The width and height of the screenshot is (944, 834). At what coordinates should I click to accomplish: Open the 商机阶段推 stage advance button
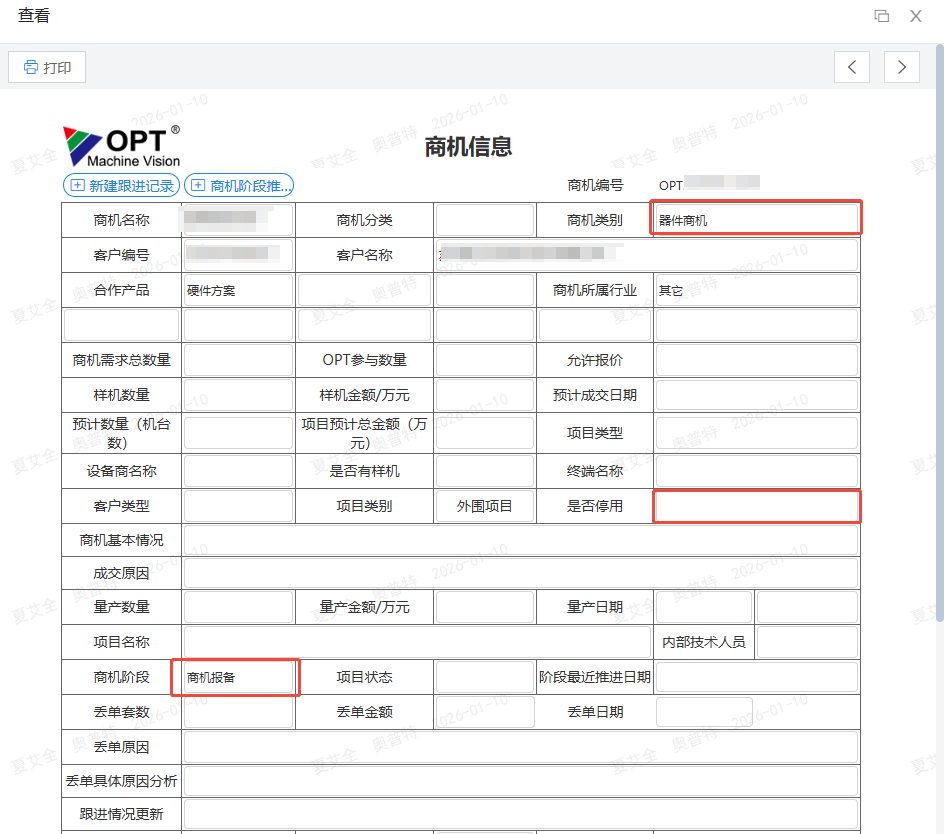pos(239,185)
